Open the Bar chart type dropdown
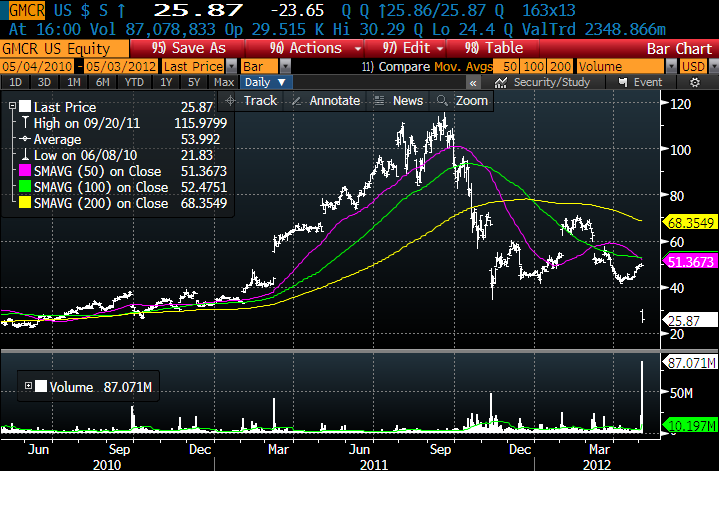This screenshot has width=719, height=512. pos(285,66)
